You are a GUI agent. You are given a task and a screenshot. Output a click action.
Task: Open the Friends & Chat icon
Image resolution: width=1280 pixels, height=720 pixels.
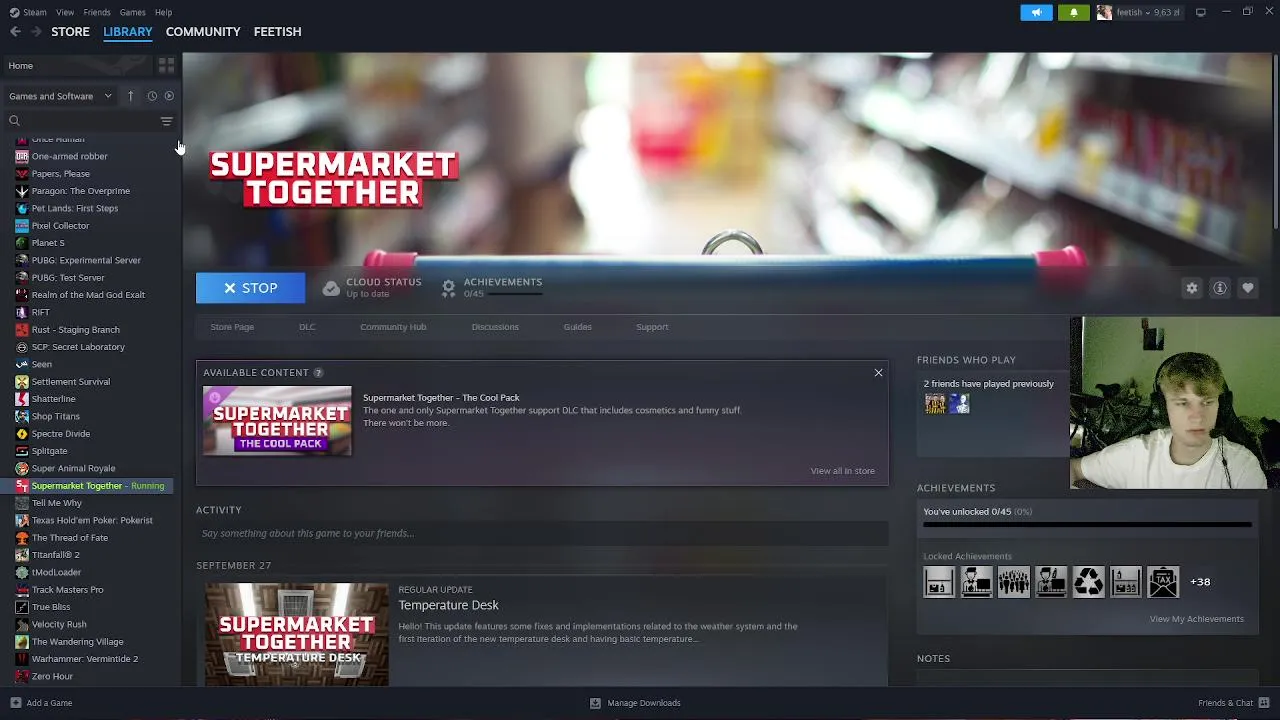tap(1264, 703)
